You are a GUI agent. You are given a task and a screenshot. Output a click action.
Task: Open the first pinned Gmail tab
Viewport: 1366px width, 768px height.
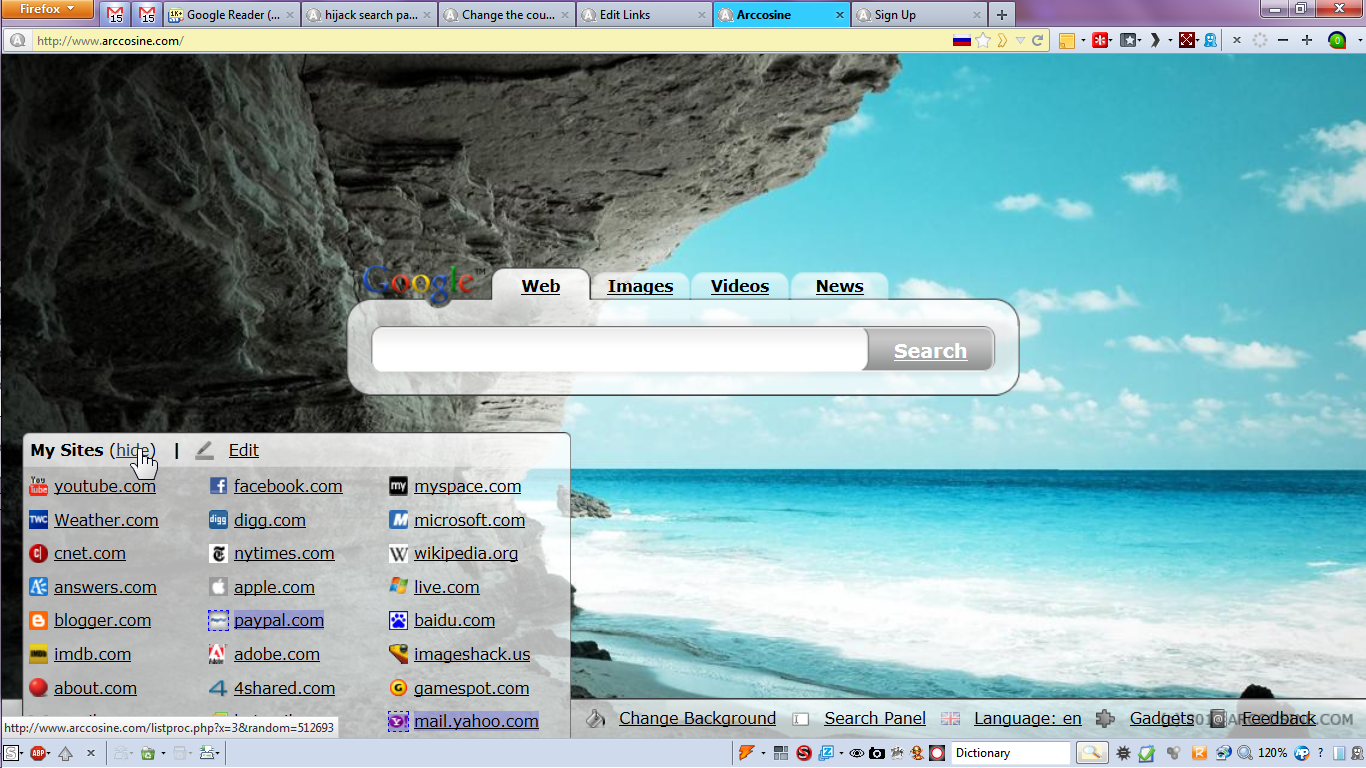[x=116, y=15]
